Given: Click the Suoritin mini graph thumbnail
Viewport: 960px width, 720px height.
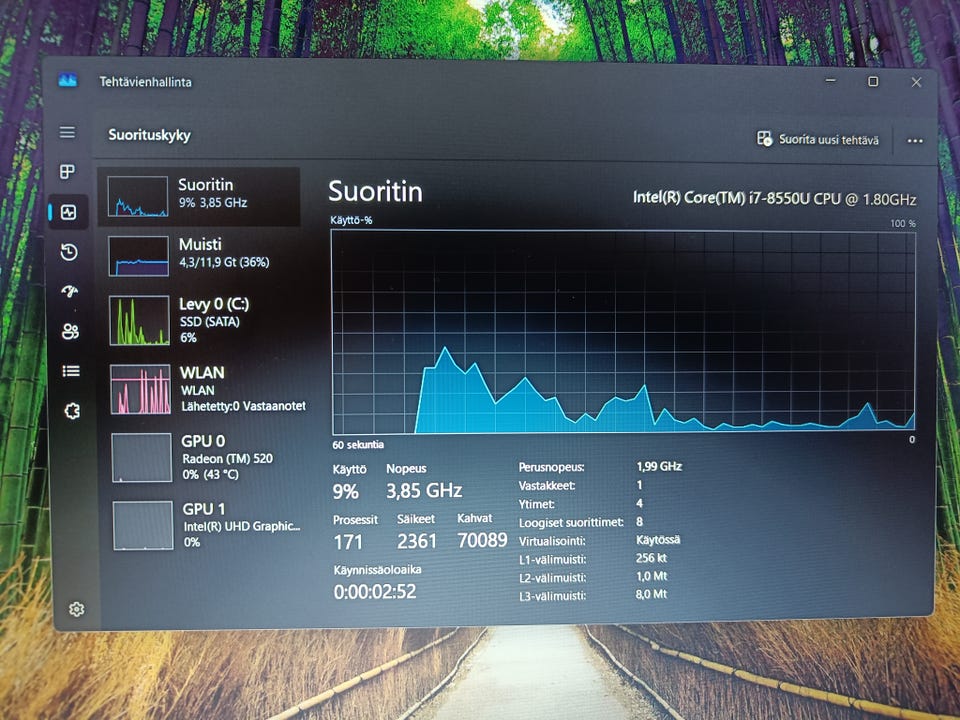Looking at the screenshot, I should (138, 197).
